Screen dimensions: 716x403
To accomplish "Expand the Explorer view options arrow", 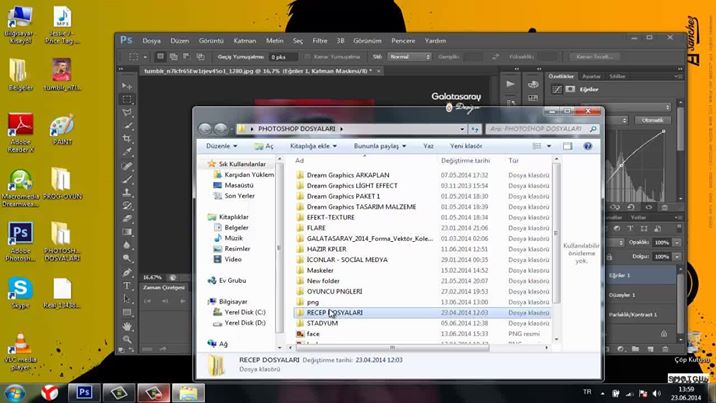I will coord(549,146).
